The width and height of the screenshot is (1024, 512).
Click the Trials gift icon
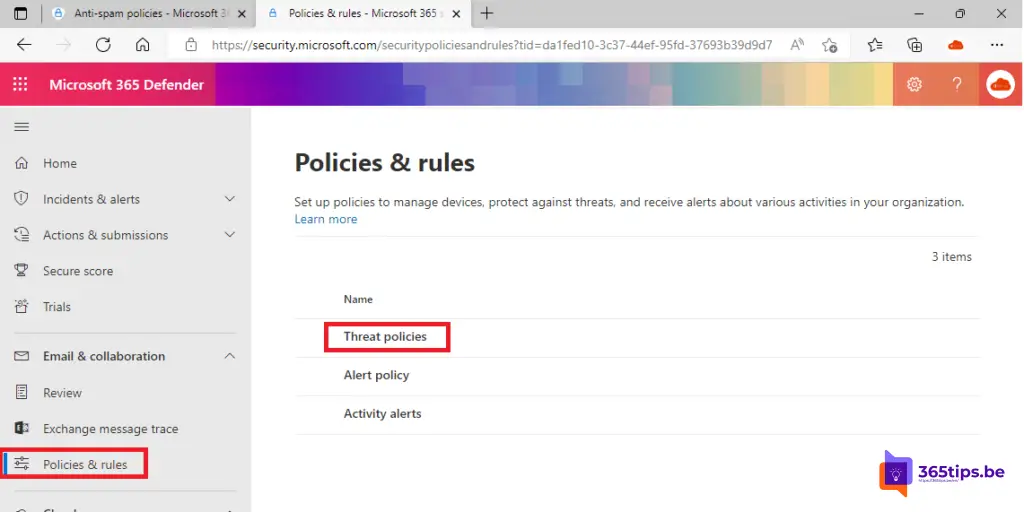click(x=22, y=306)
